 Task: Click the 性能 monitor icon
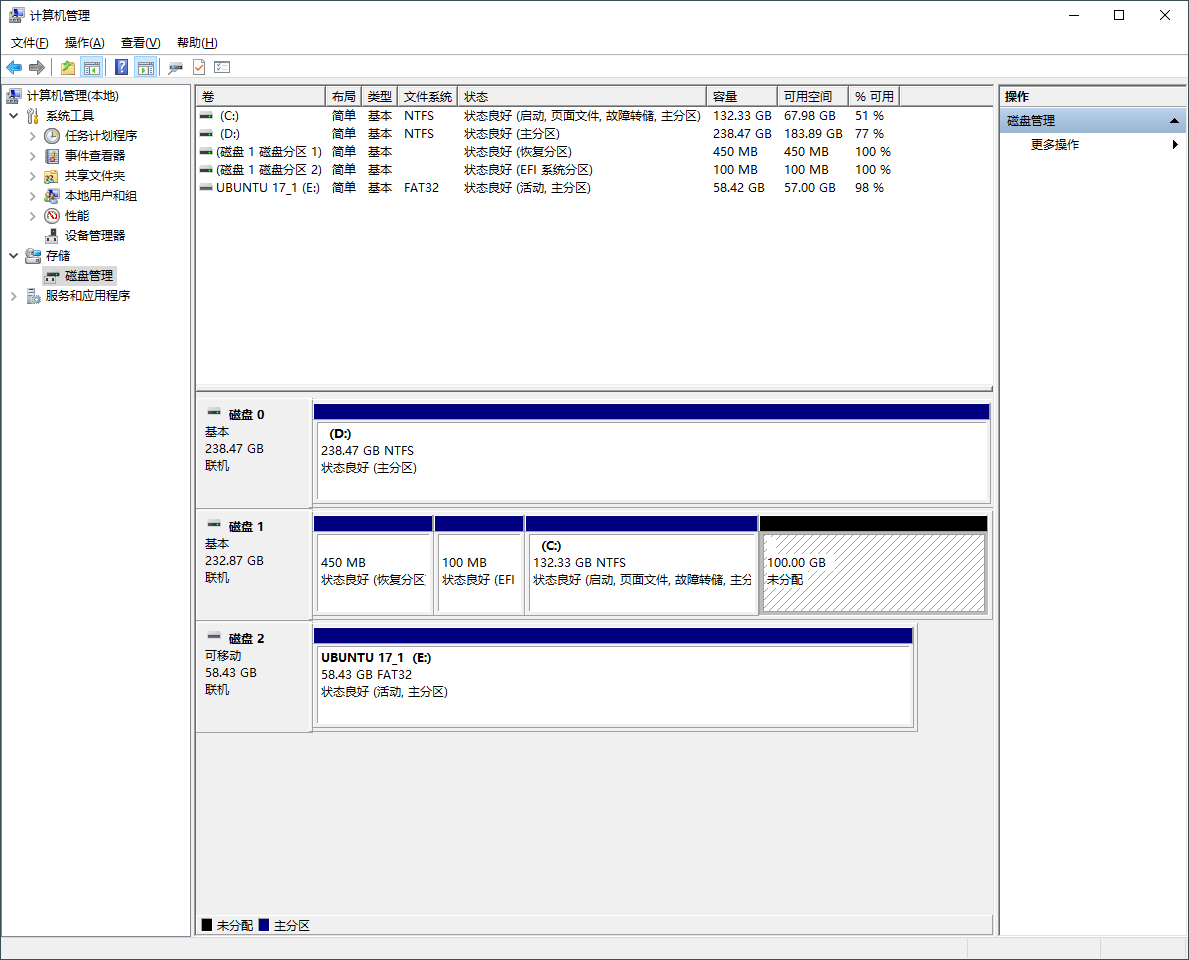tap(52, 216)
